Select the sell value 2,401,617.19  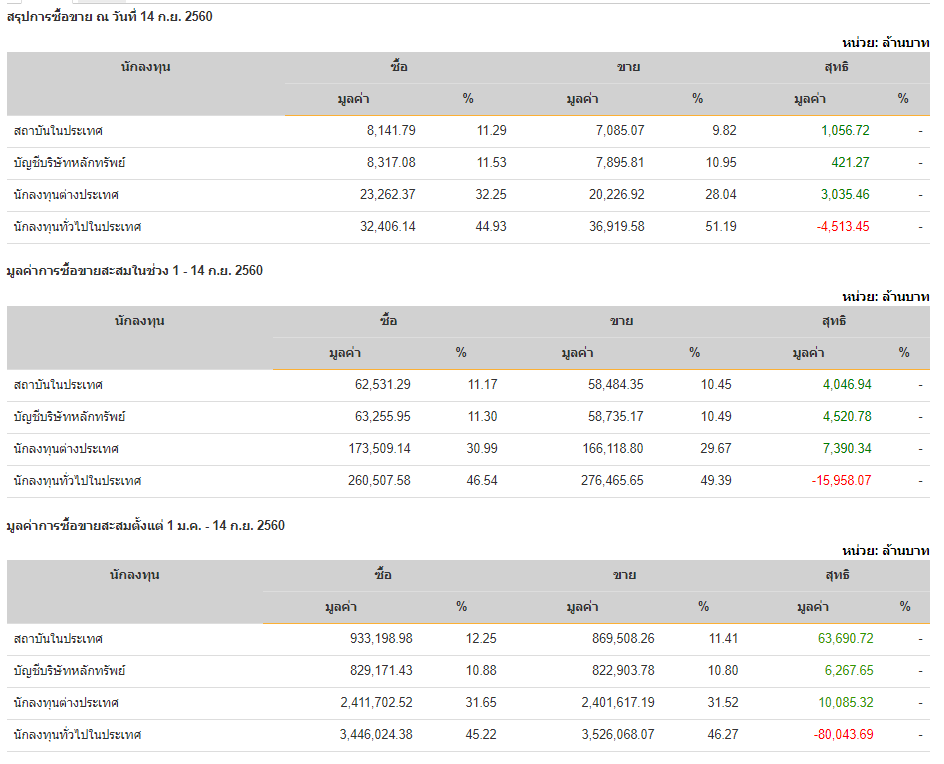click(x=618, y=703)
